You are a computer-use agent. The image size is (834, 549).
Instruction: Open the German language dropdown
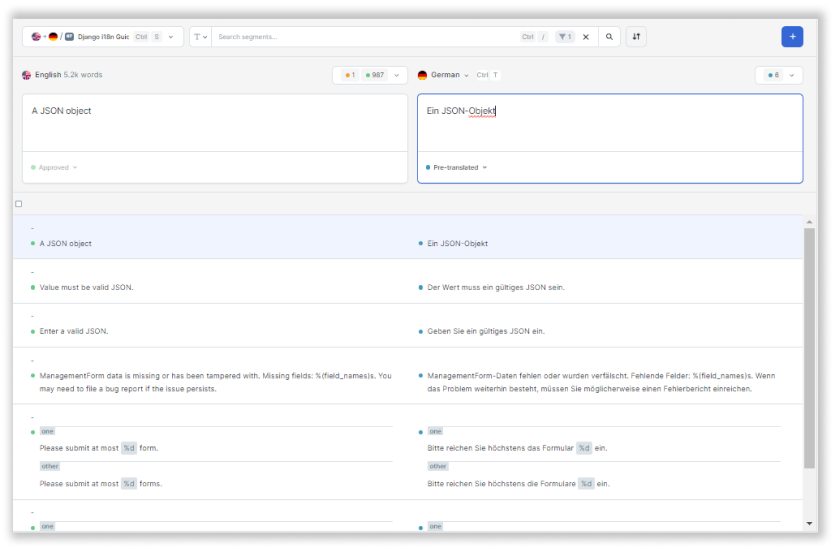pos(444,75)
